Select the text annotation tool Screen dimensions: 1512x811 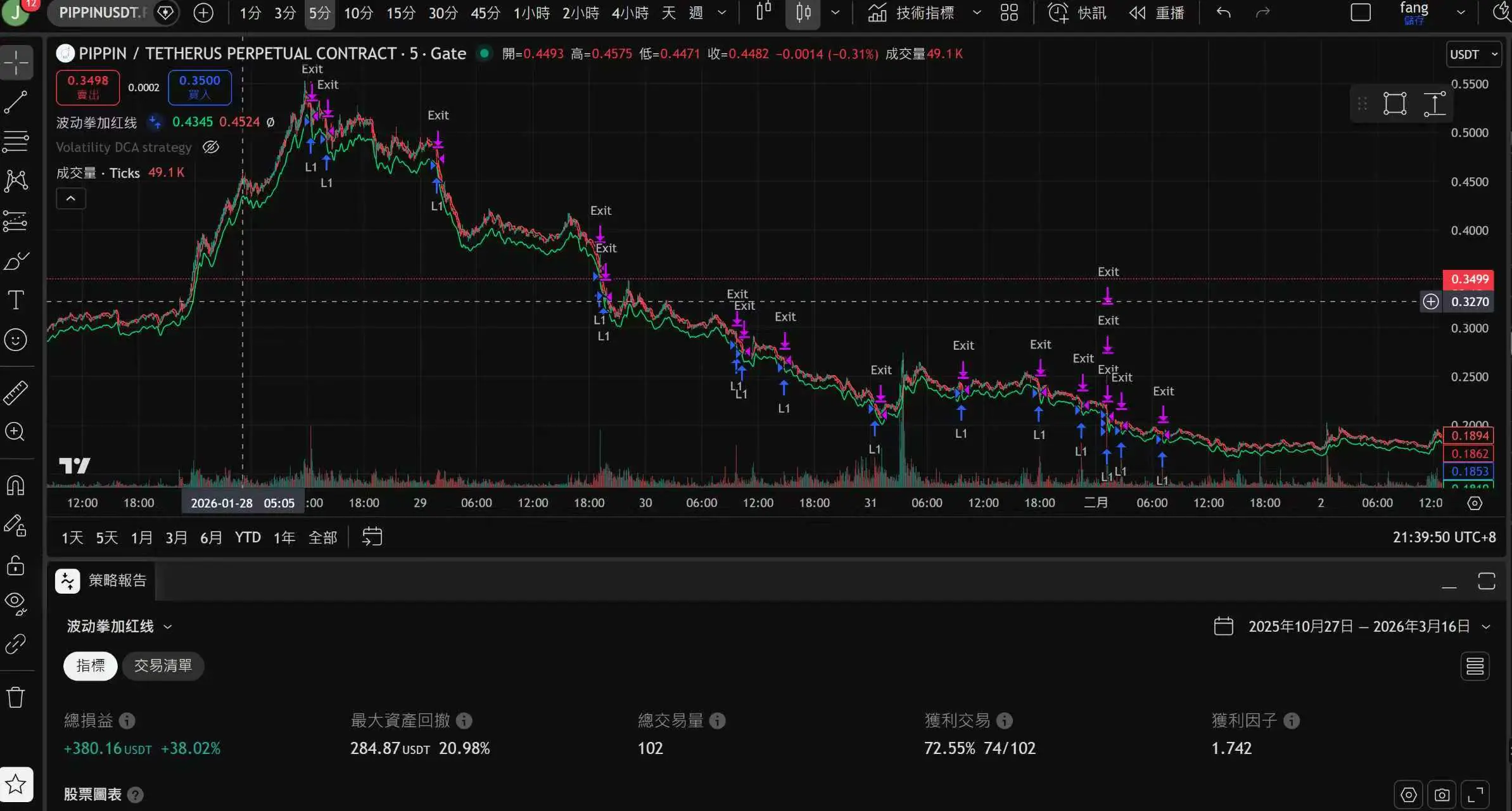tap(16, 300)
